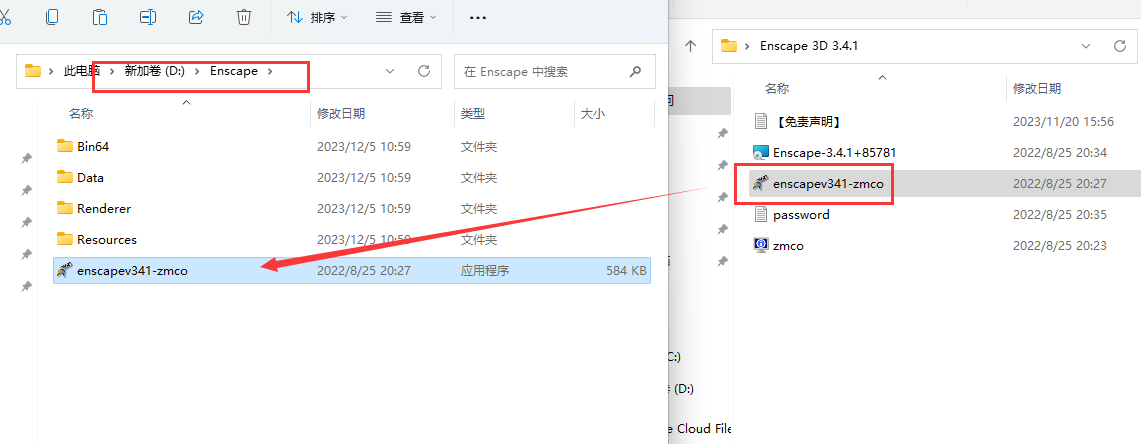Click date 2022/8/25 20:23
This screenshot has height=444, width=1141.
coord(1060,246)
